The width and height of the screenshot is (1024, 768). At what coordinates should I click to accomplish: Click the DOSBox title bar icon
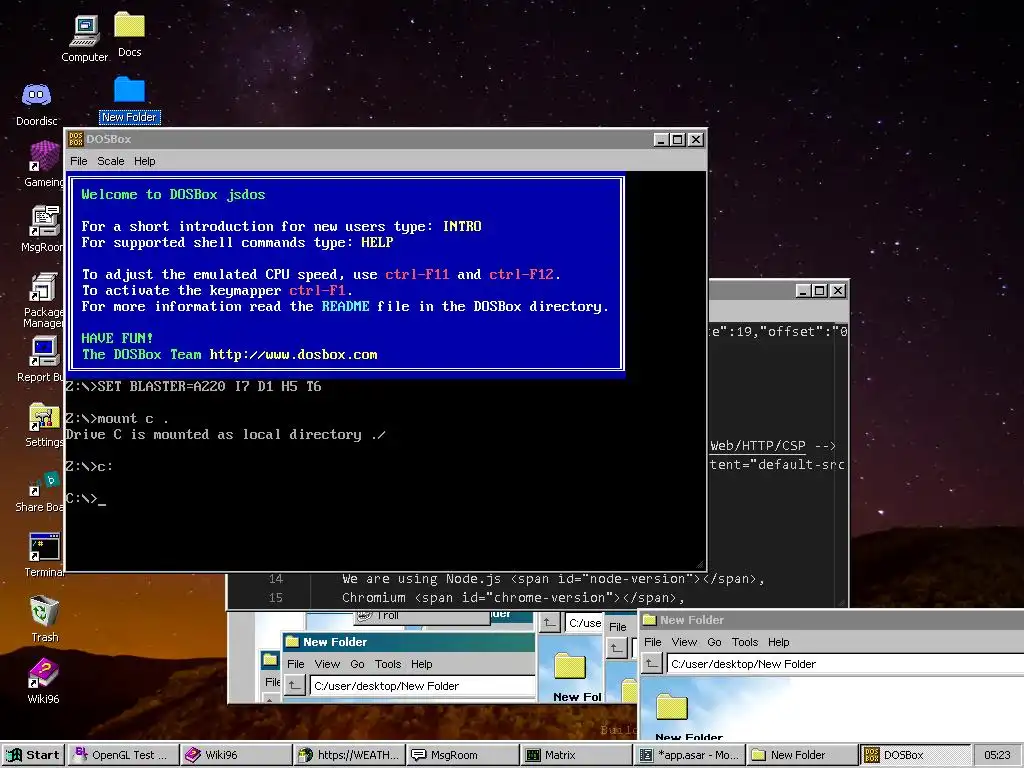tap(76, 139)
